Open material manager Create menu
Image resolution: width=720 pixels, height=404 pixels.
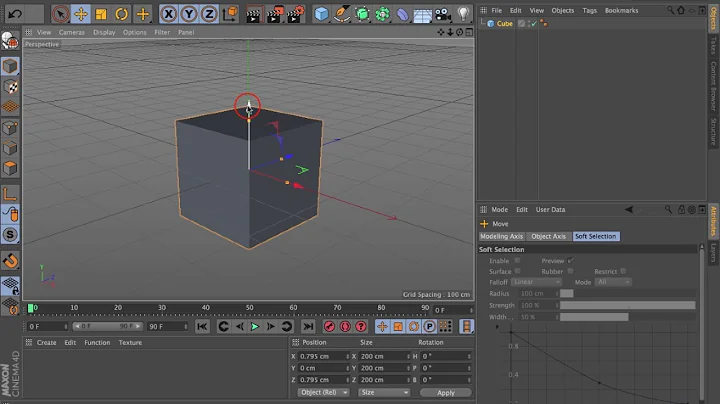pyautogui.click(x=46, y=342)
